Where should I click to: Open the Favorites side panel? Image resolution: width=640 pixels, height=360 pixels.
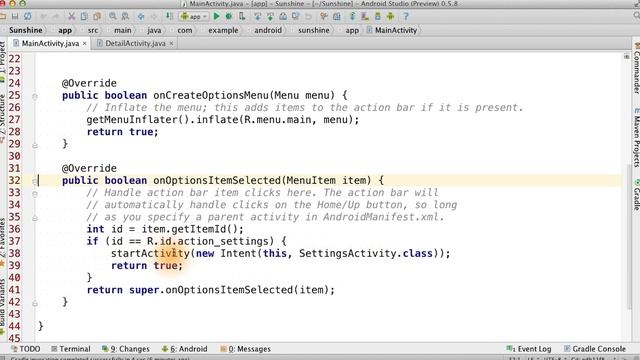pyautogui.click(x=3, y=242)
